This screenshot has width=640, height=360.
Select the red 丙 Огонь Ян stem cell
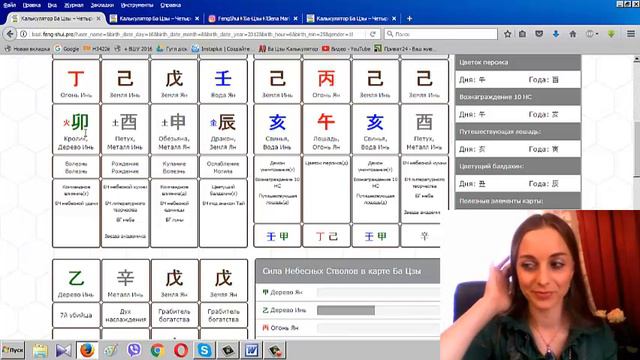coord(327,81)
